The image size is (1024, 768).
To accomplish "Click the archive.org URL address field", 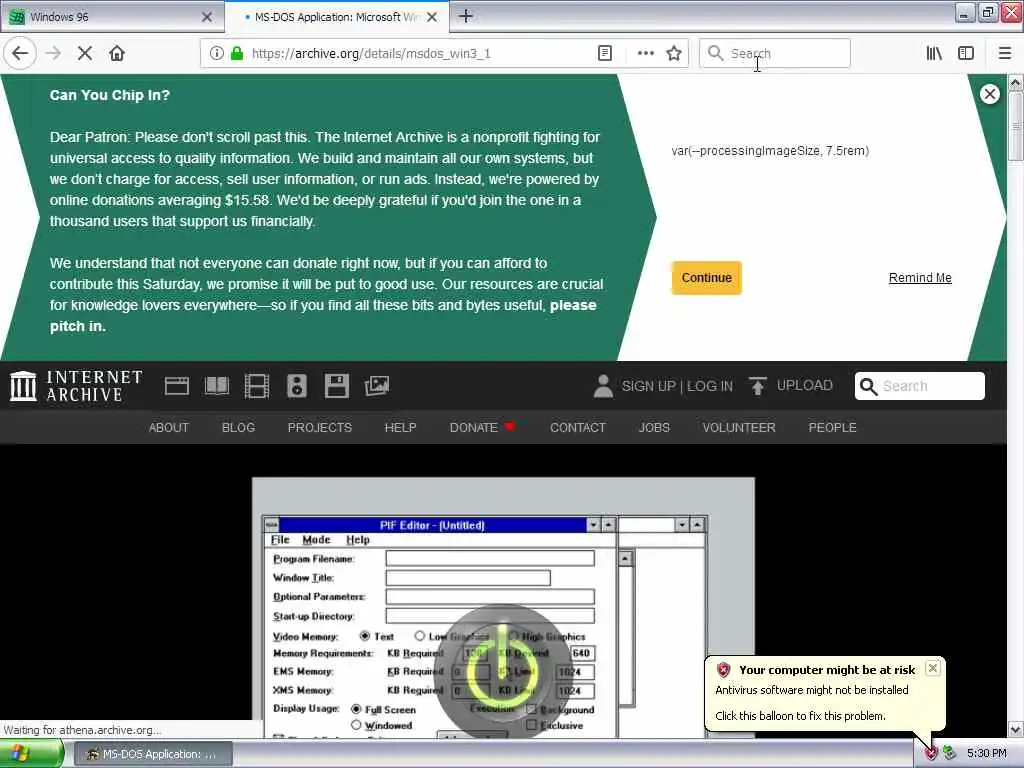I will click(418, 54).
